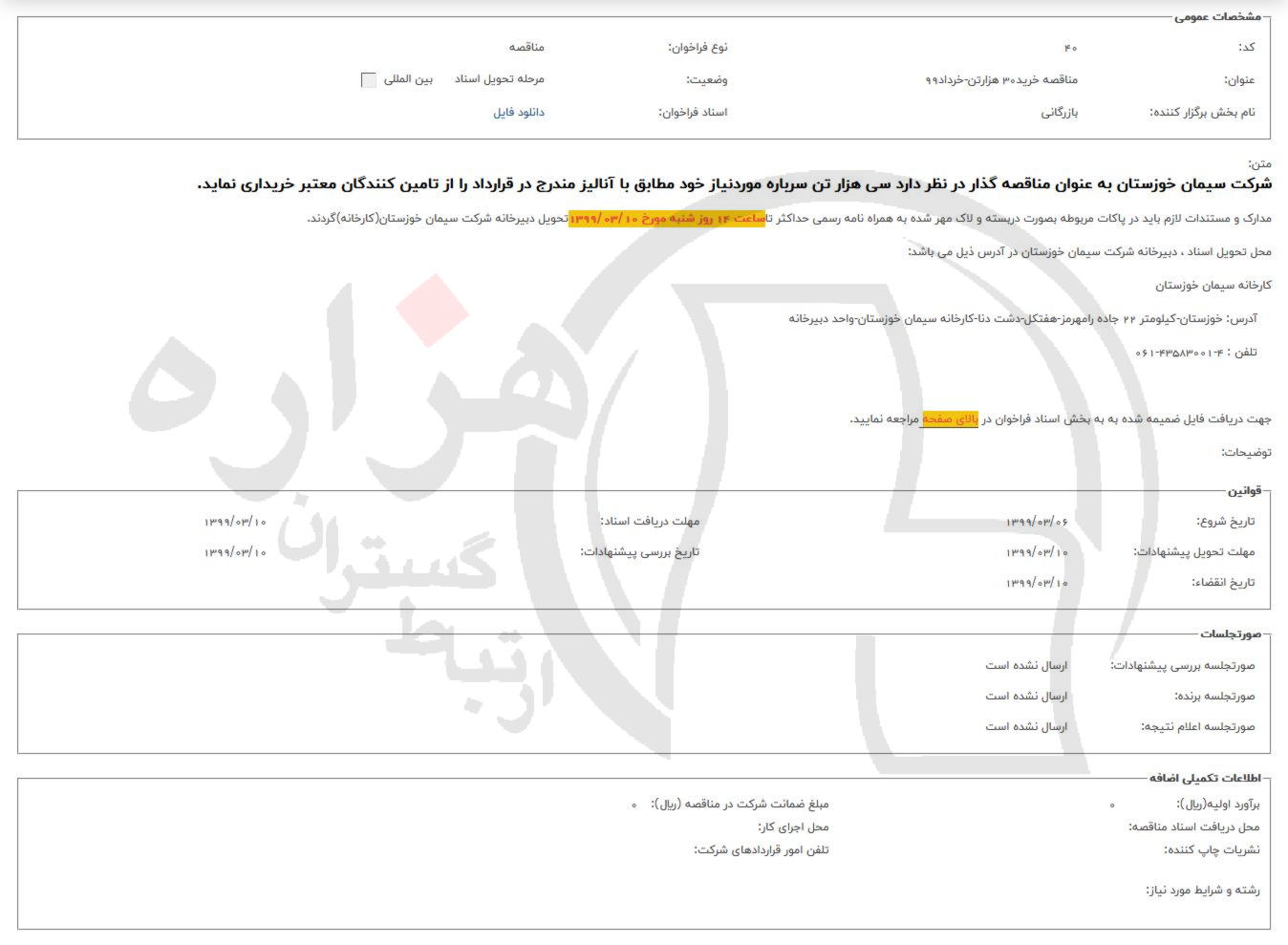
Task: Select the قوانین section heading
Action: tap(1244, 491)
